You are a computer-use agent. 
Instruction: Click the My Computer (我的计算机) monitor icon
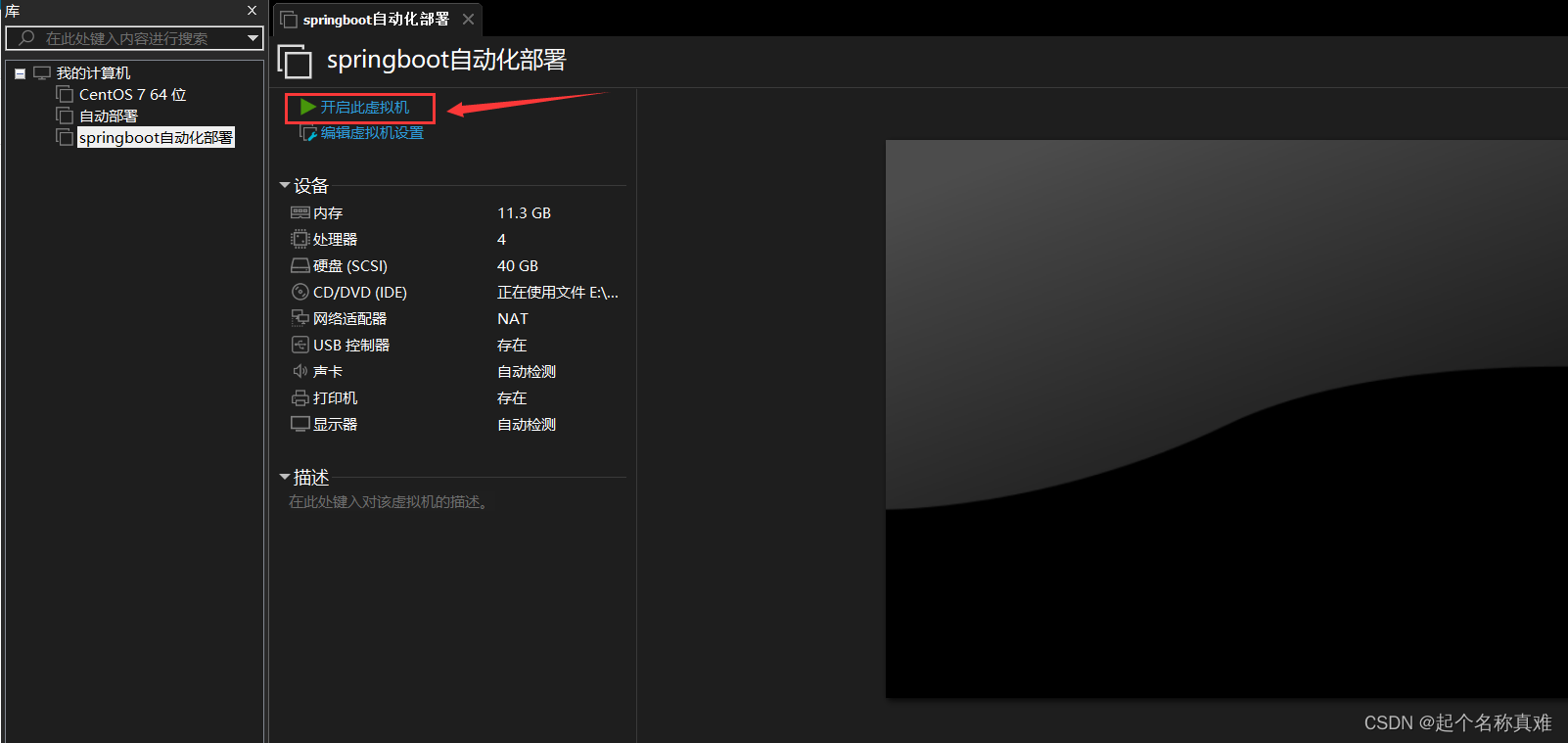tap(42, 73)
